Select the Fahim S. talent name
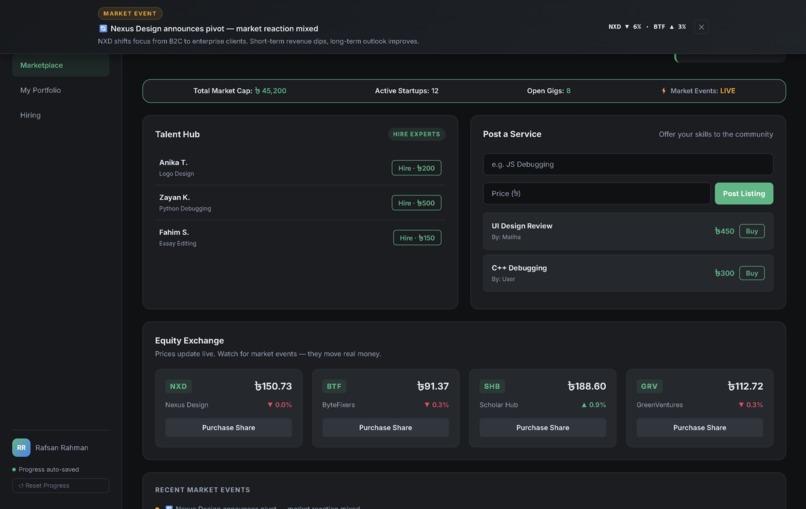Image resolution: width=806 pixels, height=509 pixels. 174,232
